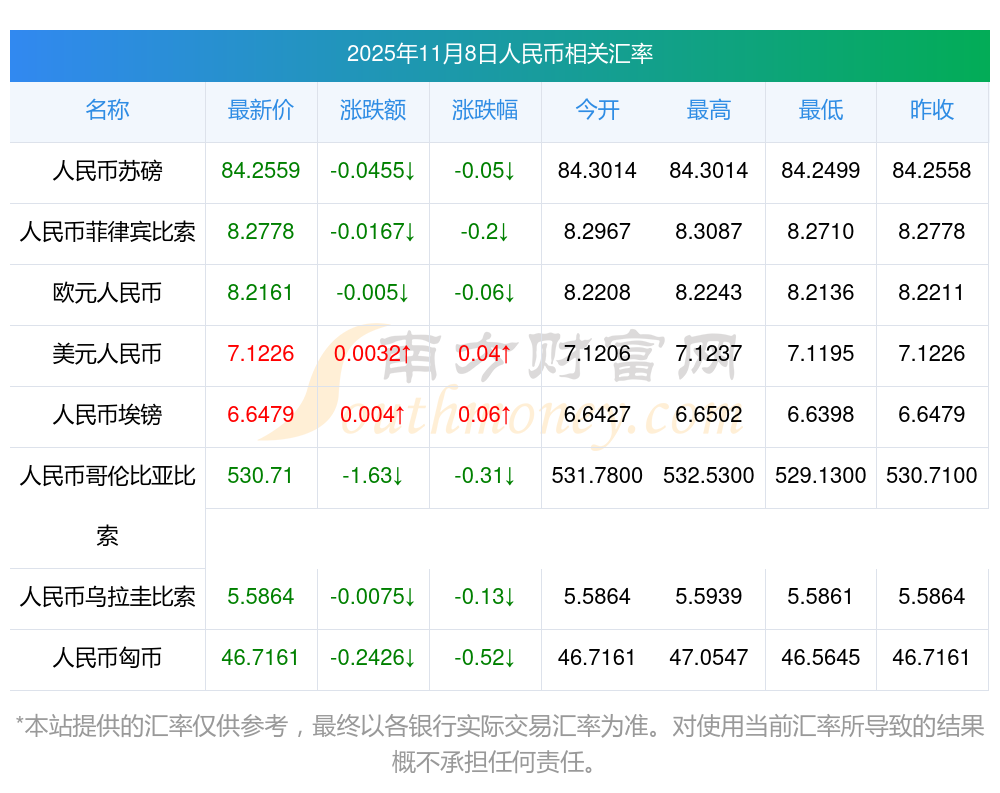This screenshot has width=1000, height=793.
Task: Click high value 7.1237
Action: [x=709, y=353]
